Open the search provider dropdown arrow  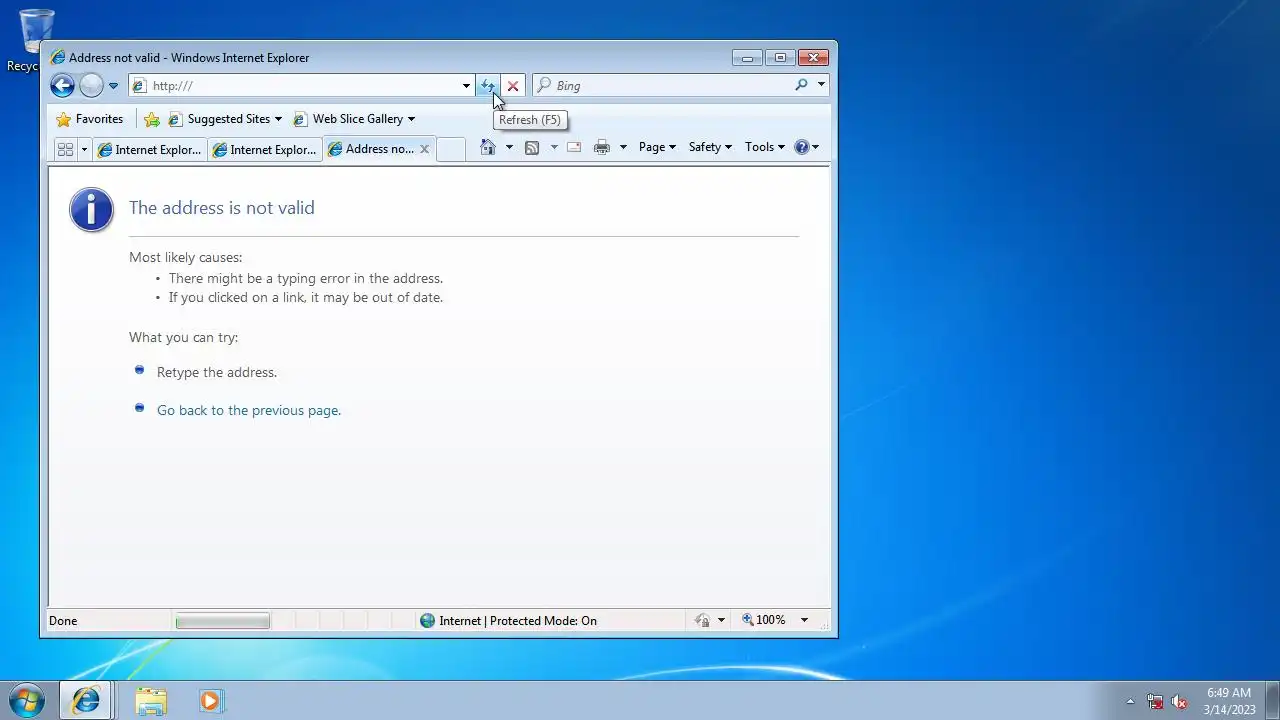click(x=821, y=86)
